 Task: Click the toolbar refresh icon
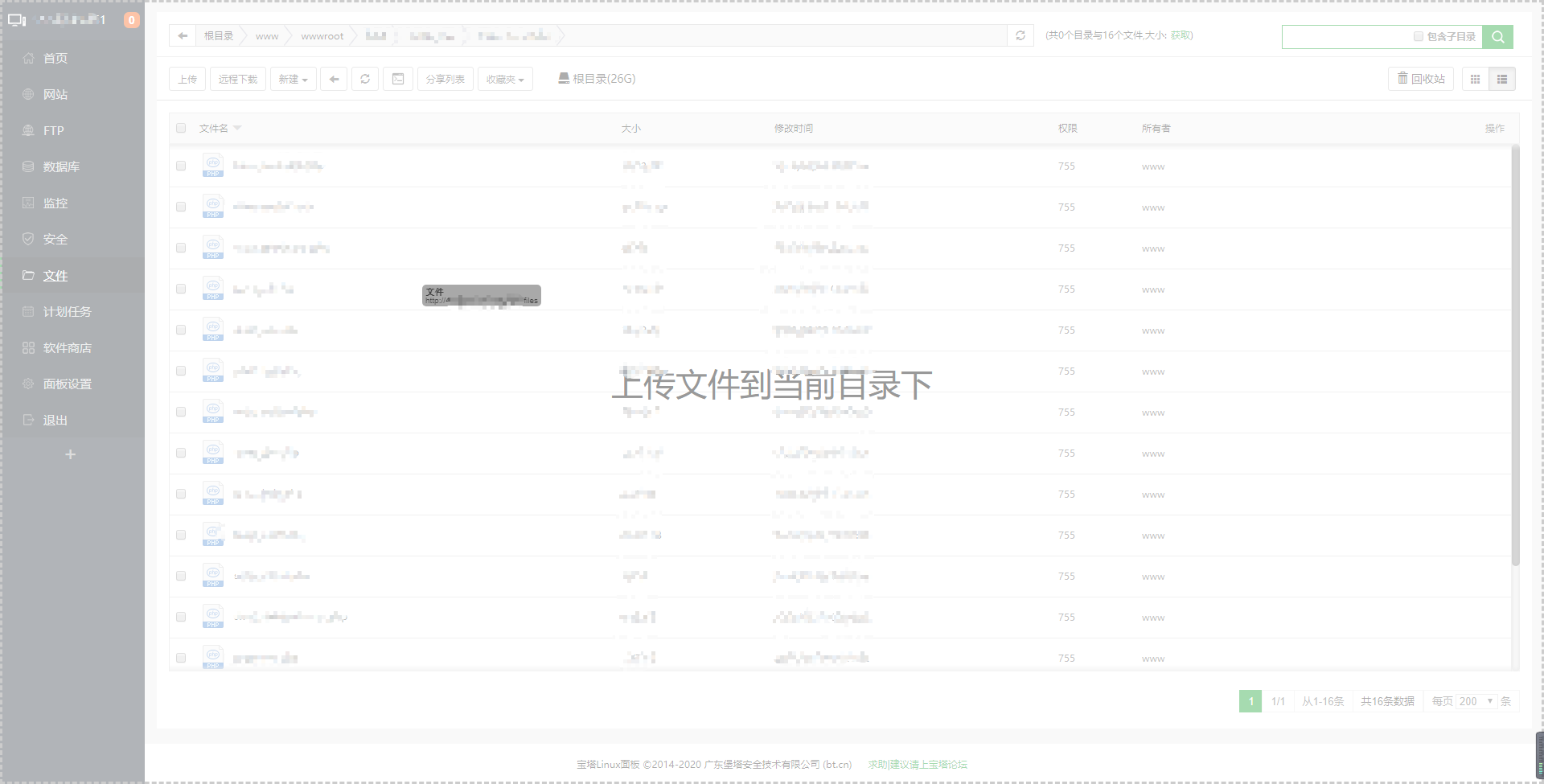(365, 79)
